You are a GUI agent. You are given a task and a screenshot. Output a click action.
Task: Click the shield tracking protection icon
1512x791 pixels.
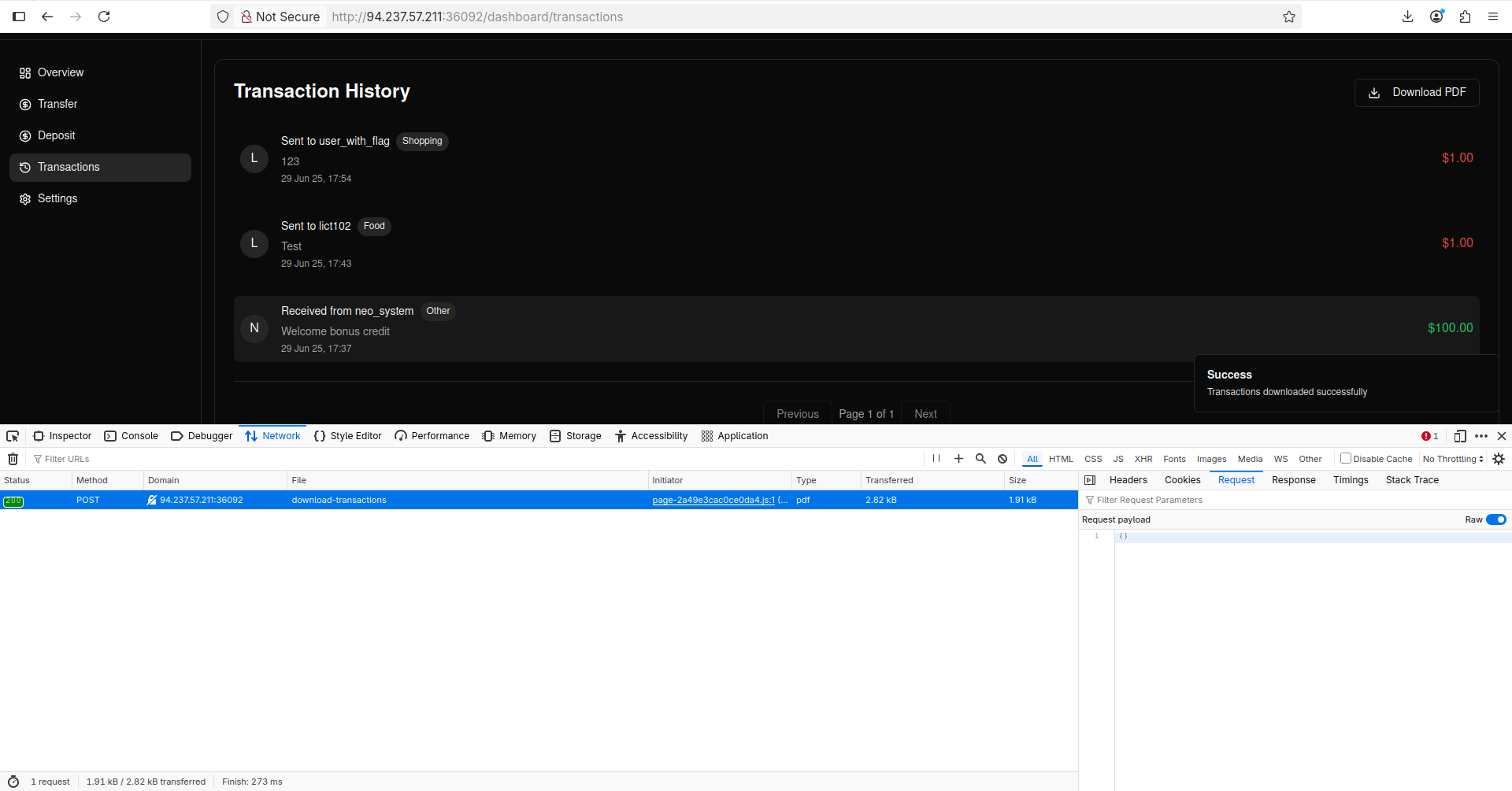[223, 17]
